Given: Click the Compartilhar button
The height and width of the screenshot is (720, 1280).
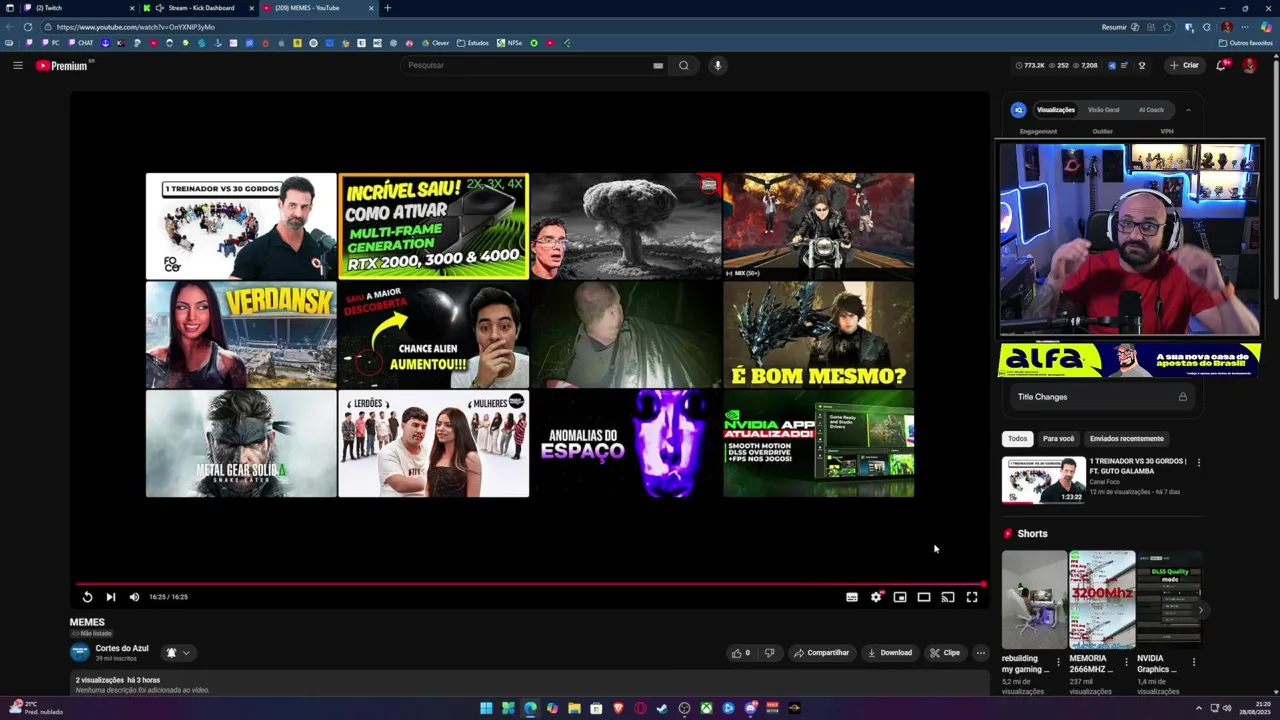Looking at the screenshot, I should (821, 653).
